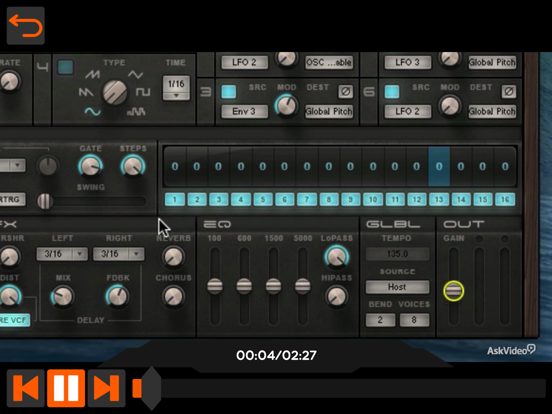Click invert phase icon on slot 3
The height and width of the screenshot is (414, 552).
[345, 92]
